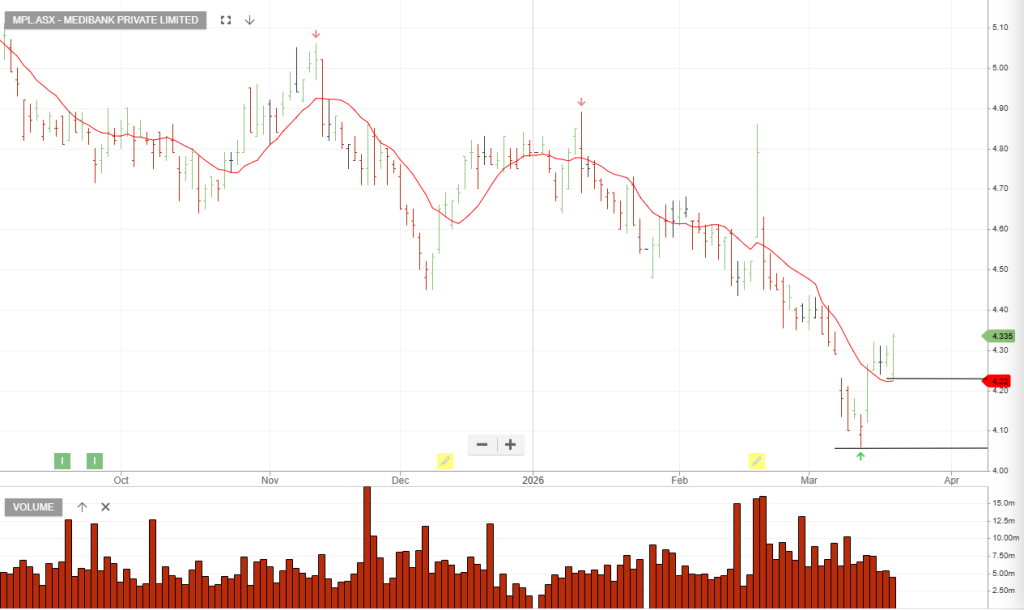Close the Volume indicator panel
This screenshot has height=610, width=1024.
105,507
